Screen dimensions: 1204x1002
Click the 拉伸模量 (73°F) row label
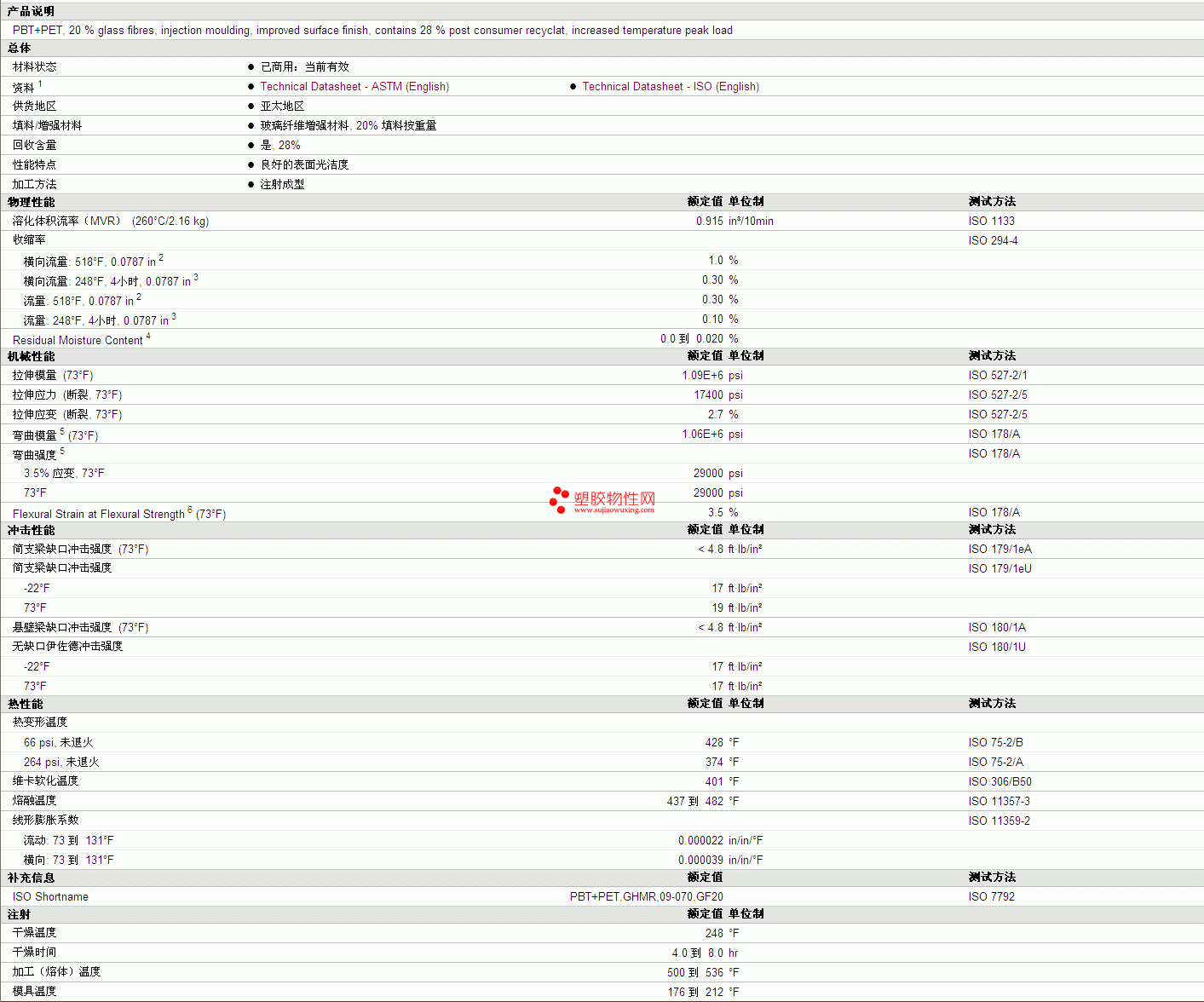coord(53,375)
